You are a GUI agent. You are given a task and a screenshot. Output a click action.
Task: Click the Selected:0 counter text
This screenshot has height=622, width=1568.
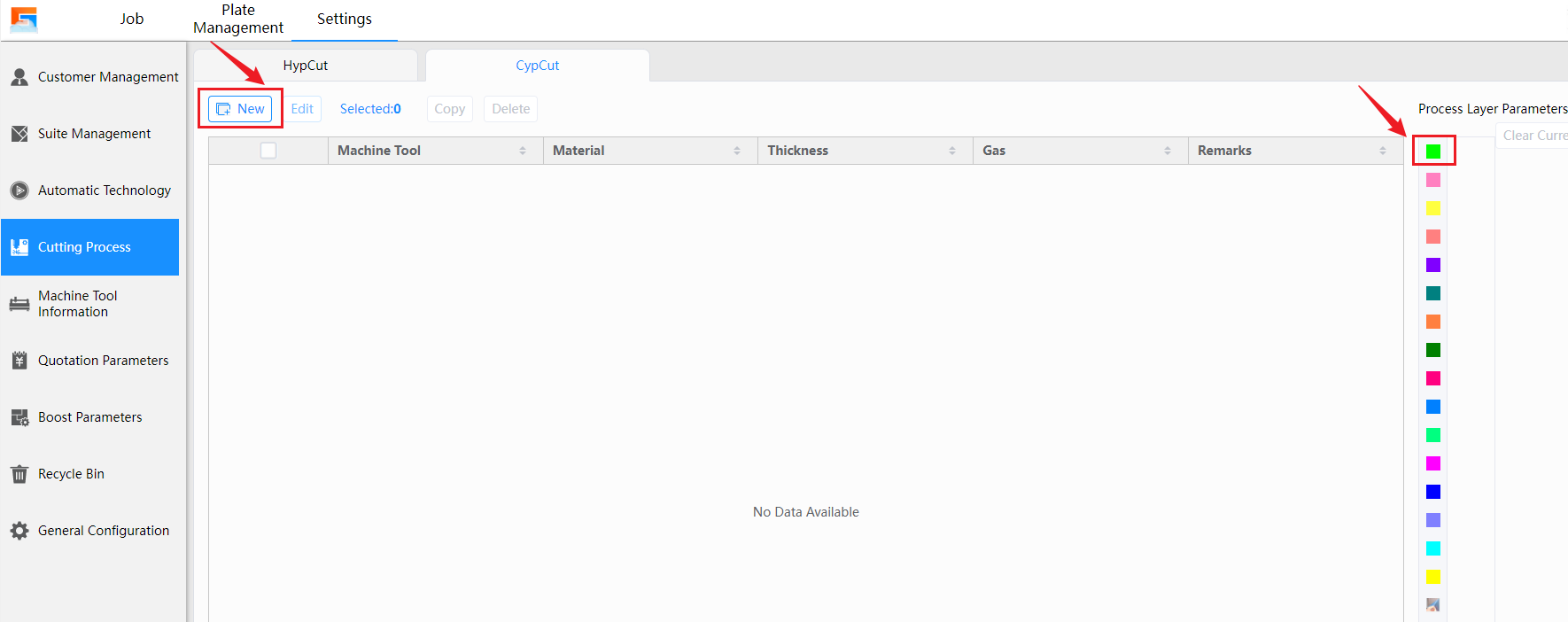point(370,109)
